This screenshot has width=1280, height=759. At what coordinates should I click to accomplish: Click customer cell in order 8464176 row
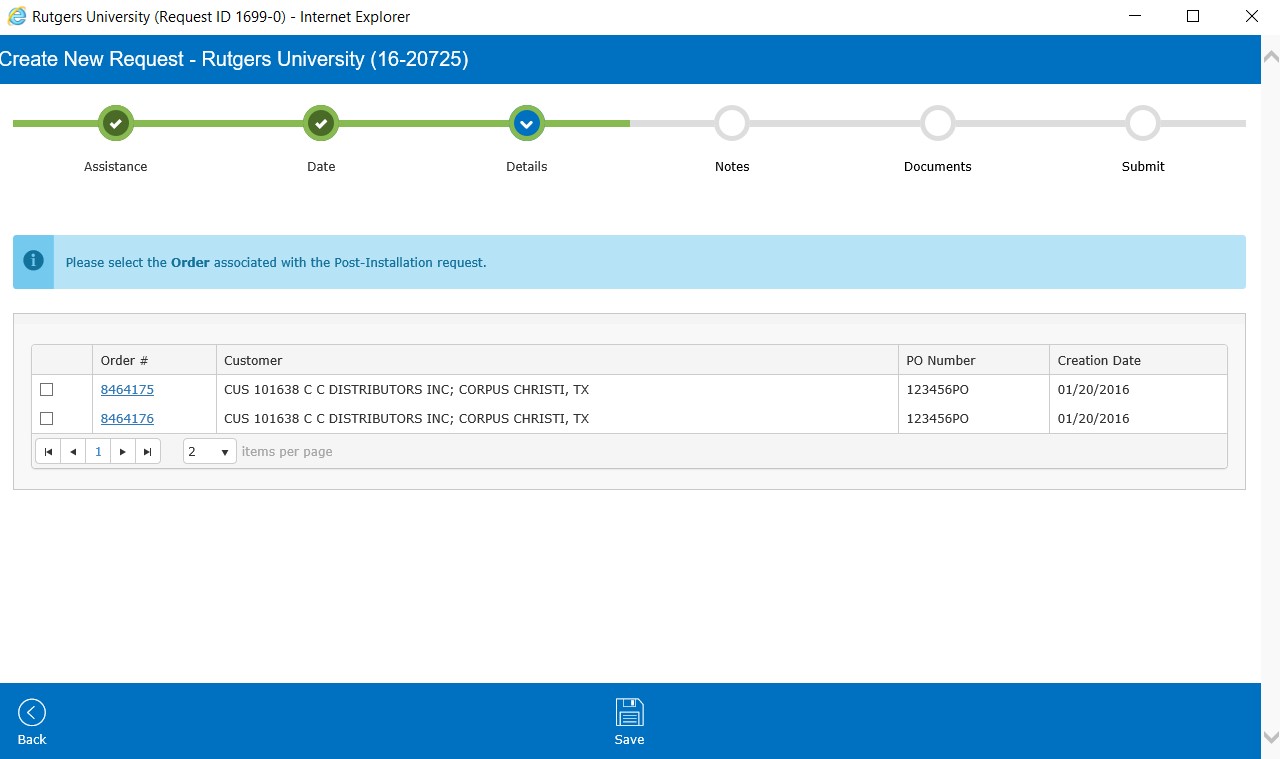point(557,419)
